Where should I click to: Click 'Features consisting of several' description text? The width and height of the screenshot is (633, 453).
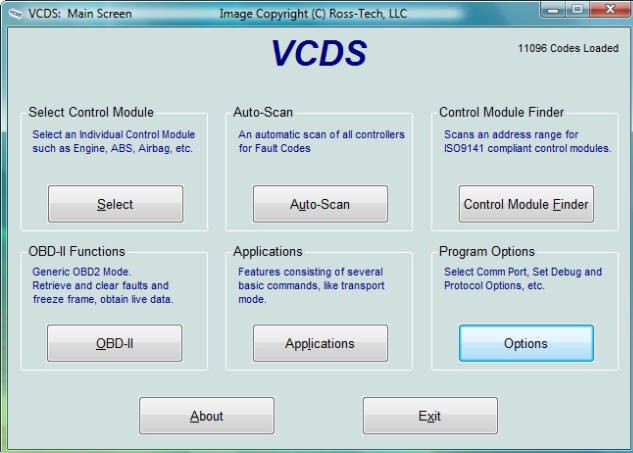tap(310, 272)
